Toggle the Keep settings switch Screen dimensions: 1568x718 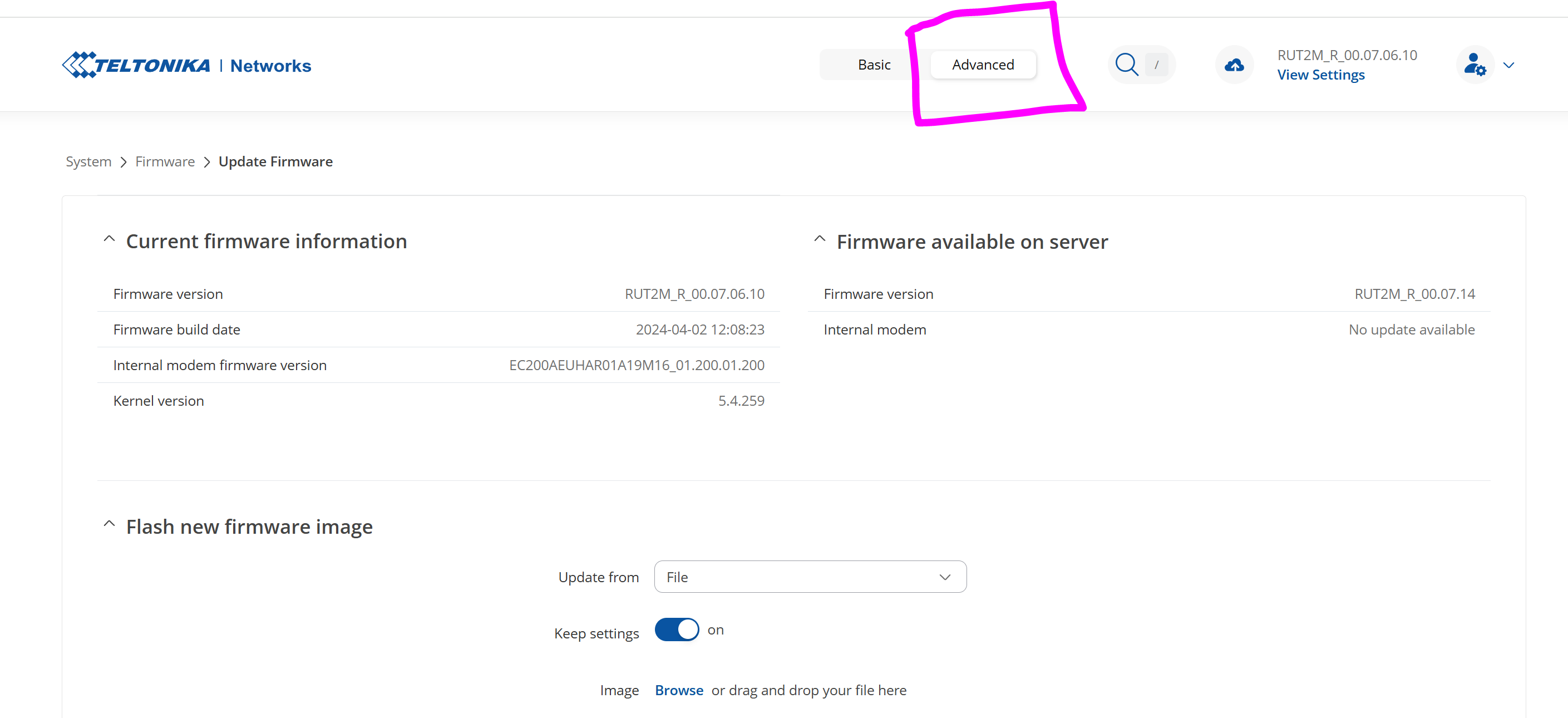[x=677, y=630]
